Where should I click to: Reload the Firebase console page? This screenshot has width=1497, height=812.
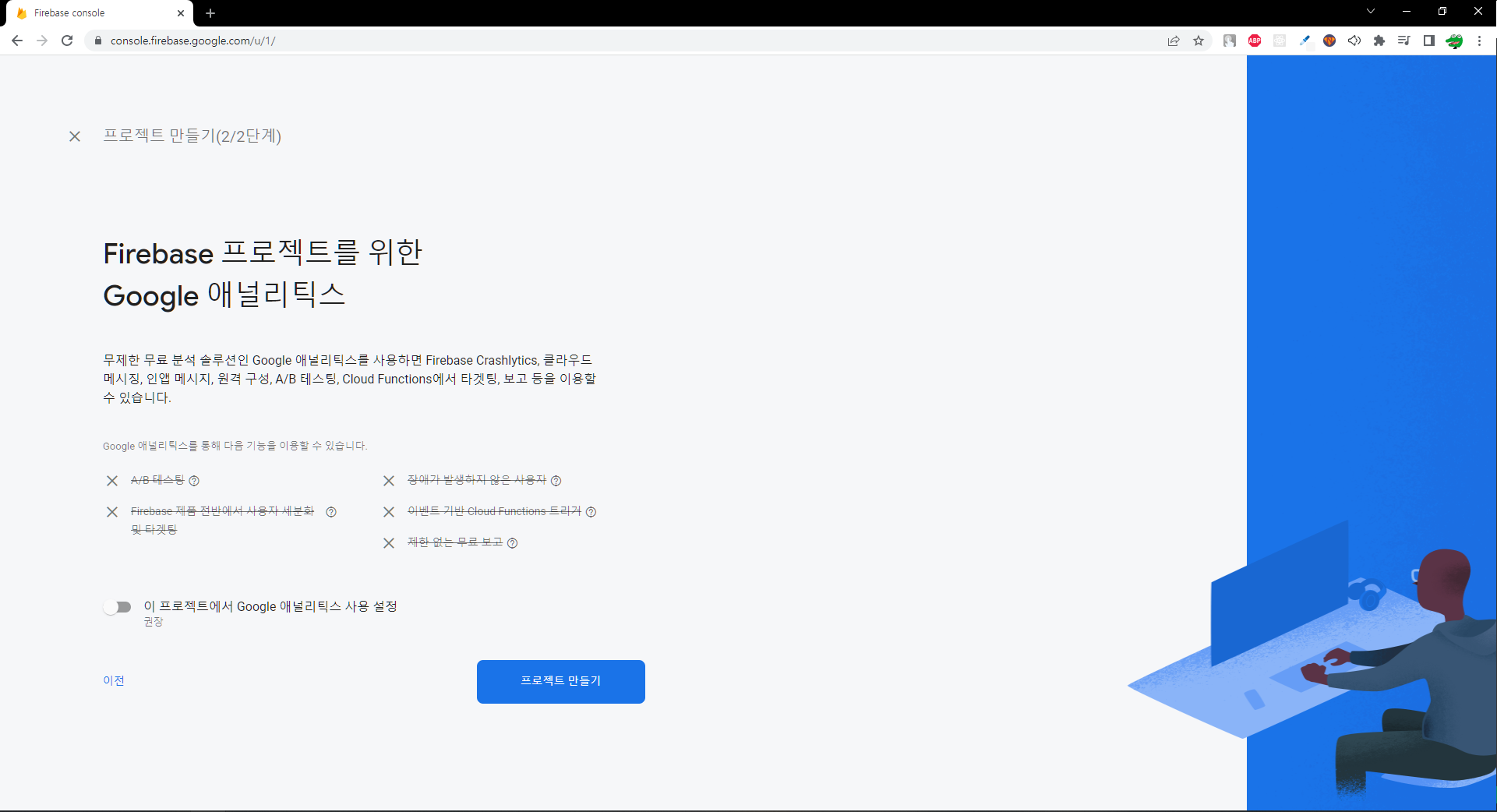[x=67, y=41]
